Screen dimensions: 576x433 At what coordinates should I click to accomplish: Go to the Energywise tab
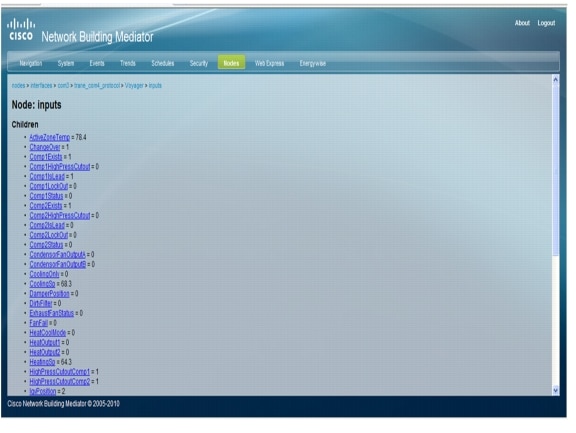coord(313,63)
